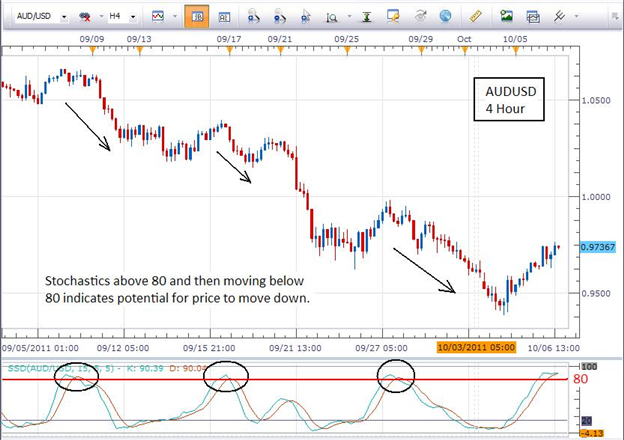
Task: Click the blue globe icon
Action: (445, 16)
